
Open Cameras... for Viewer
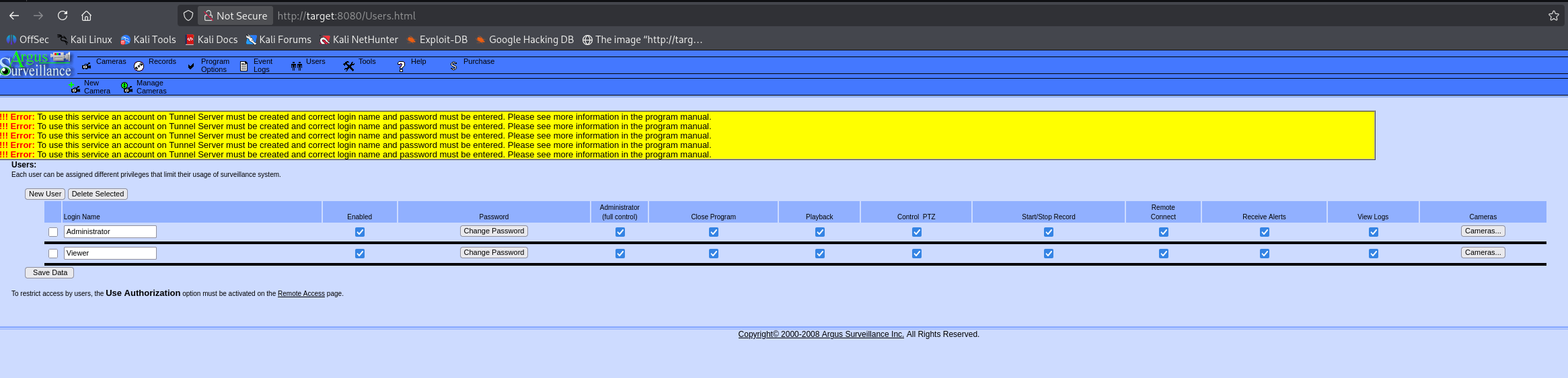[x=1483, y=252]
